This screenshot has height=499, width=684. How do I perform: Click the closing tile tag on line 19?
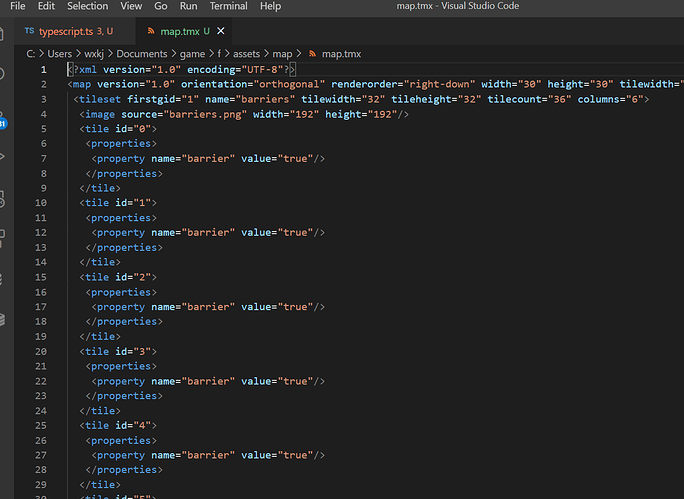coord(100,336)
